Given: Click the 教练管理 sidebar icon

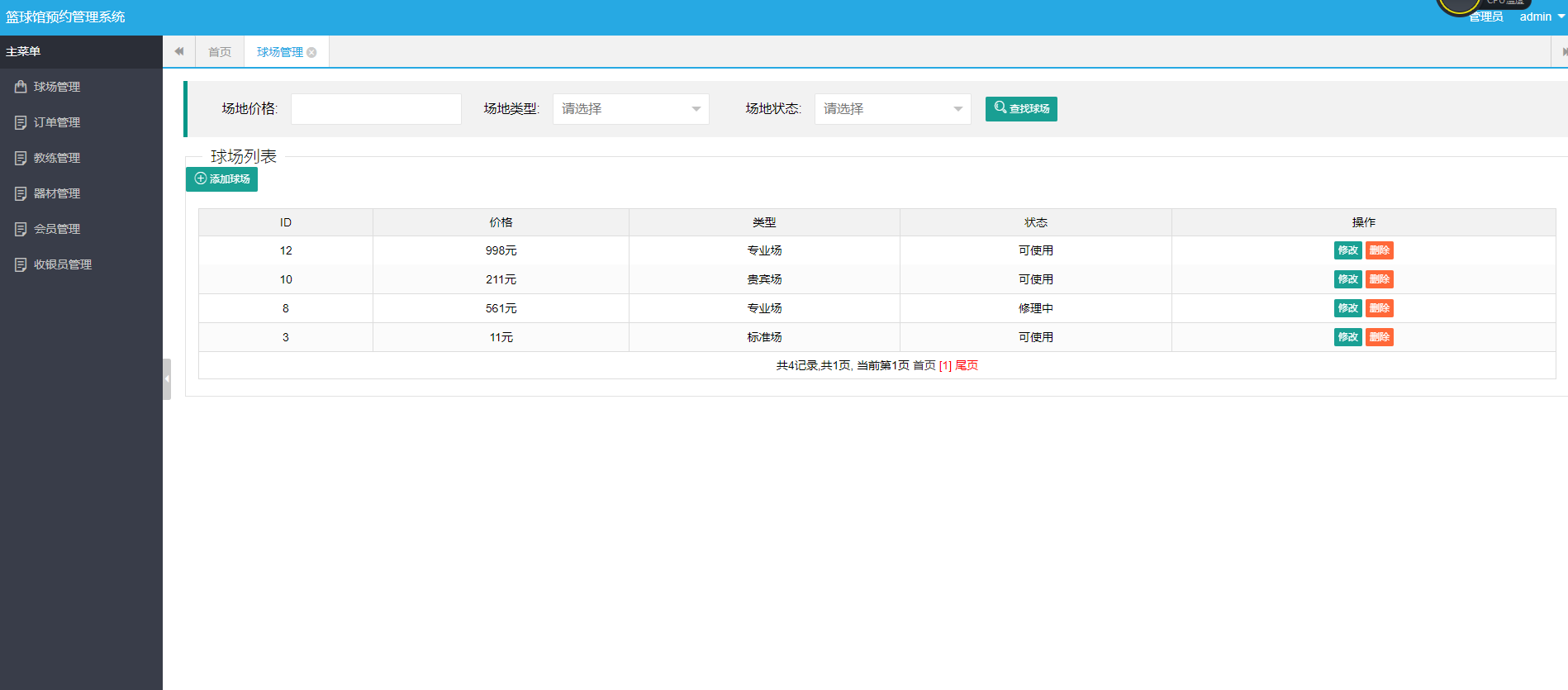Looking at the screenshot, I should pos(21,158).
